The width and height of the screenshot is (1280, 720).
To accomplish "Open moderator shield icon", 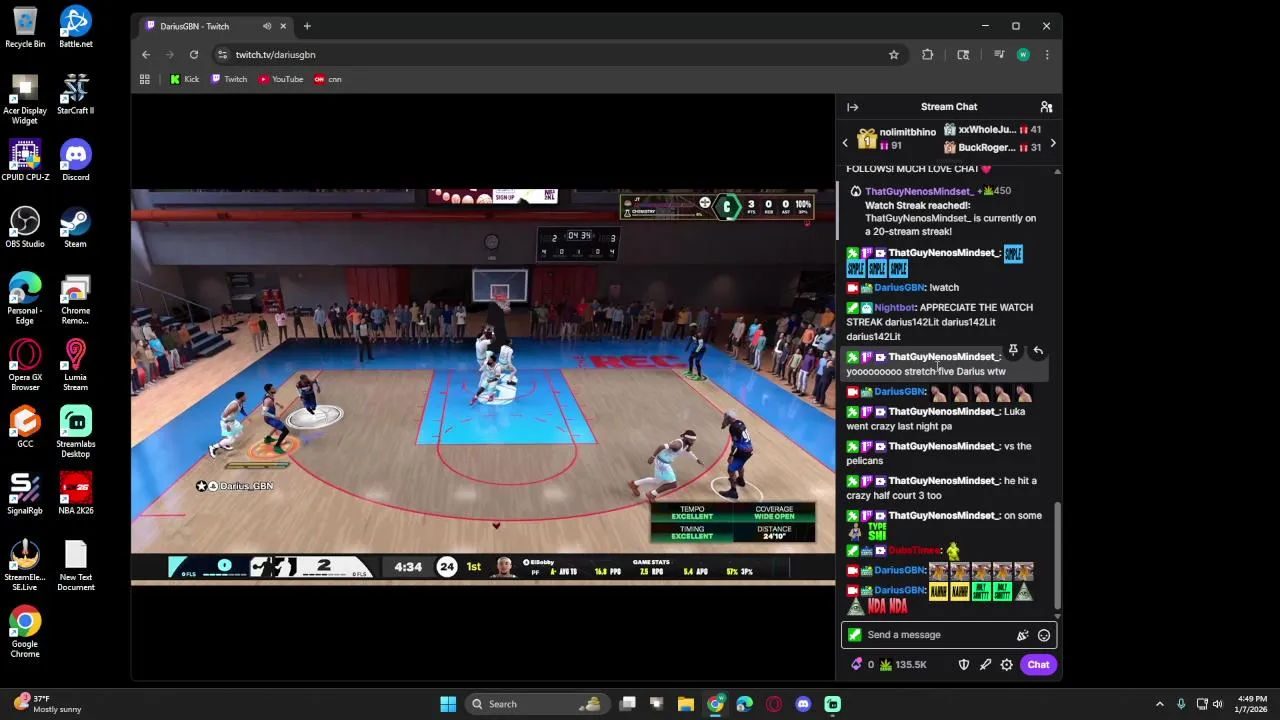I will pyautogui.click(x=964, y=664).
